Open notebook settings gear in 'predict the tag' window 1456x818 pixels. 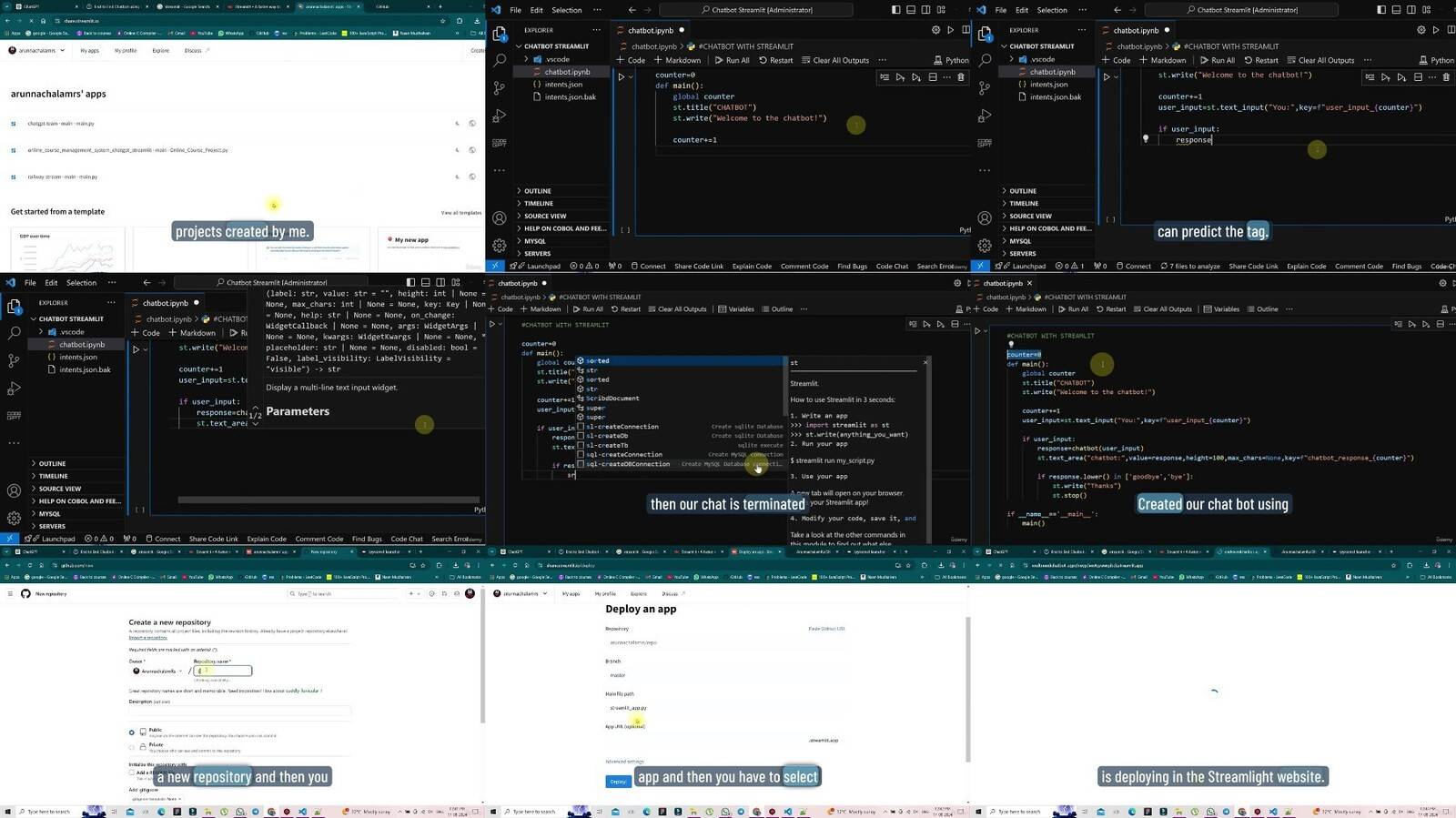[1421, 30]
